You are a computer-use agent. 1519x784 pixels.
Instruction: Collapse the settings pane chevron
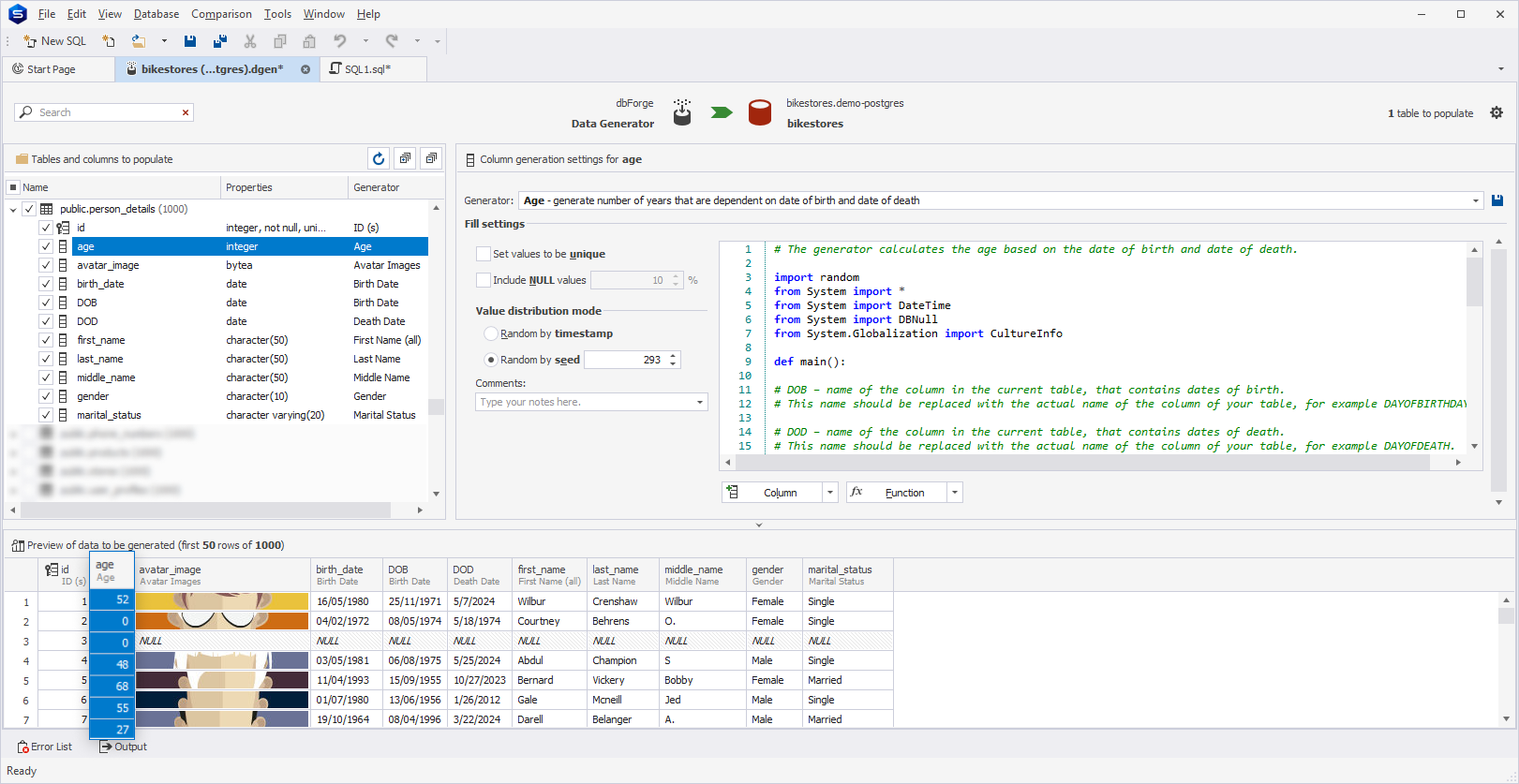759,525
